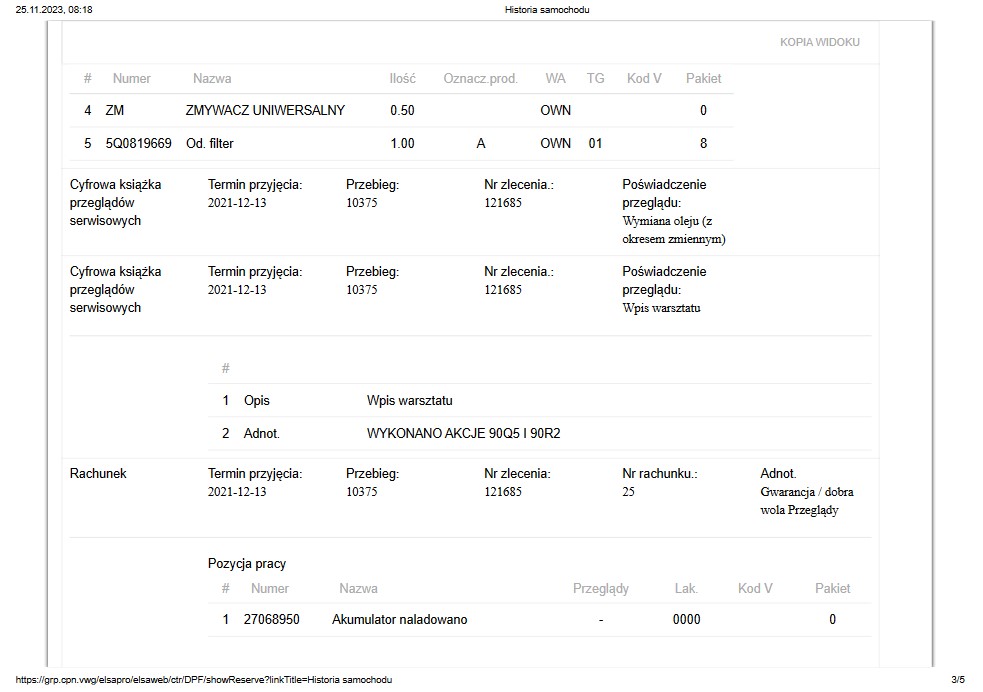
Task: Click Wymiana oleju (z okresem zmiennym) text
Action: [674, 229]
